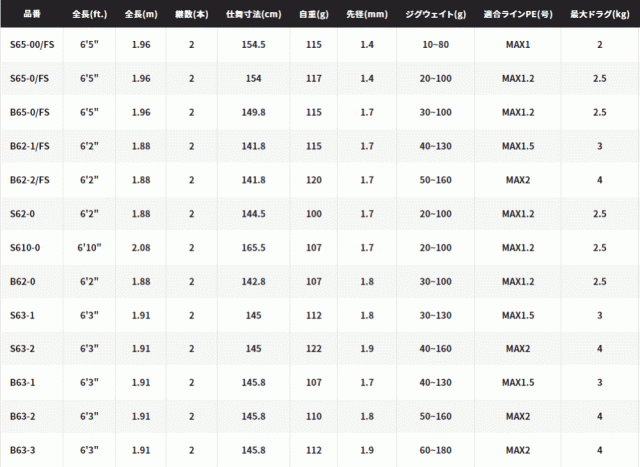640x467 pixels.
Task: Select the B65-0/FS row label
Action: tap(31, 113)
